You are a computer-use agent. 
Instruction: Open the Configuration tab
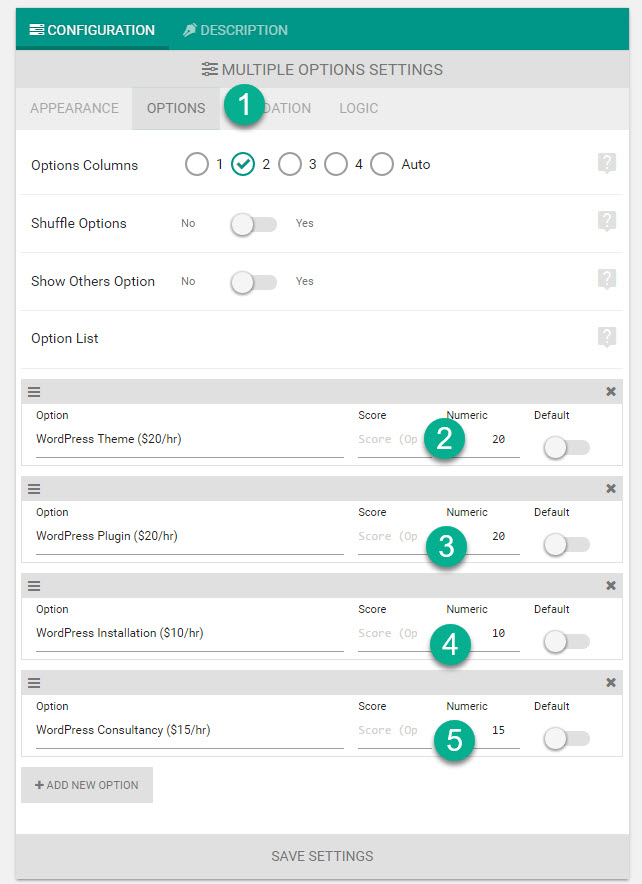click(92, 30)
